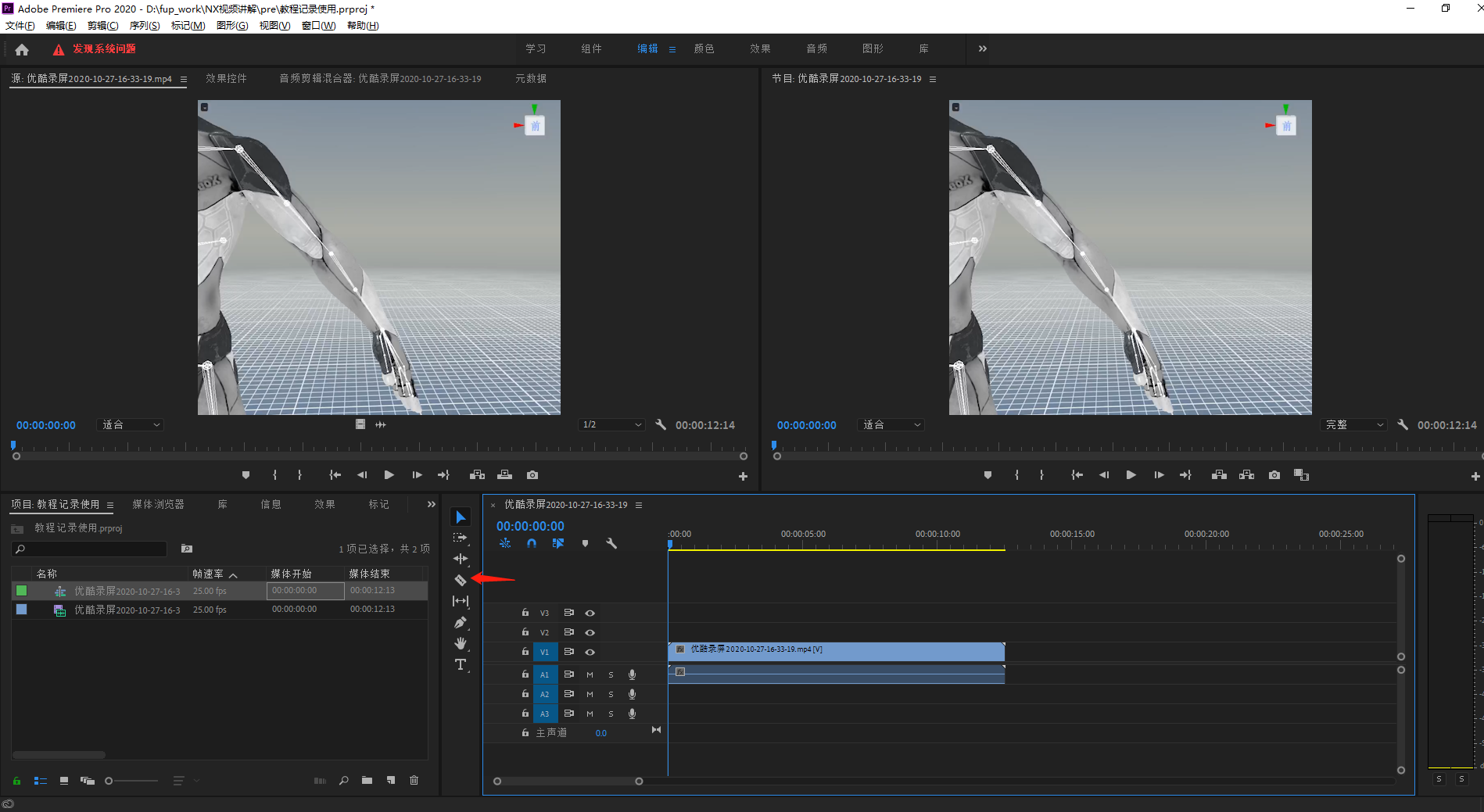1484x812 pixels.
Task: Open timeline settings wrench icon
Action: (x=611, y=543)
